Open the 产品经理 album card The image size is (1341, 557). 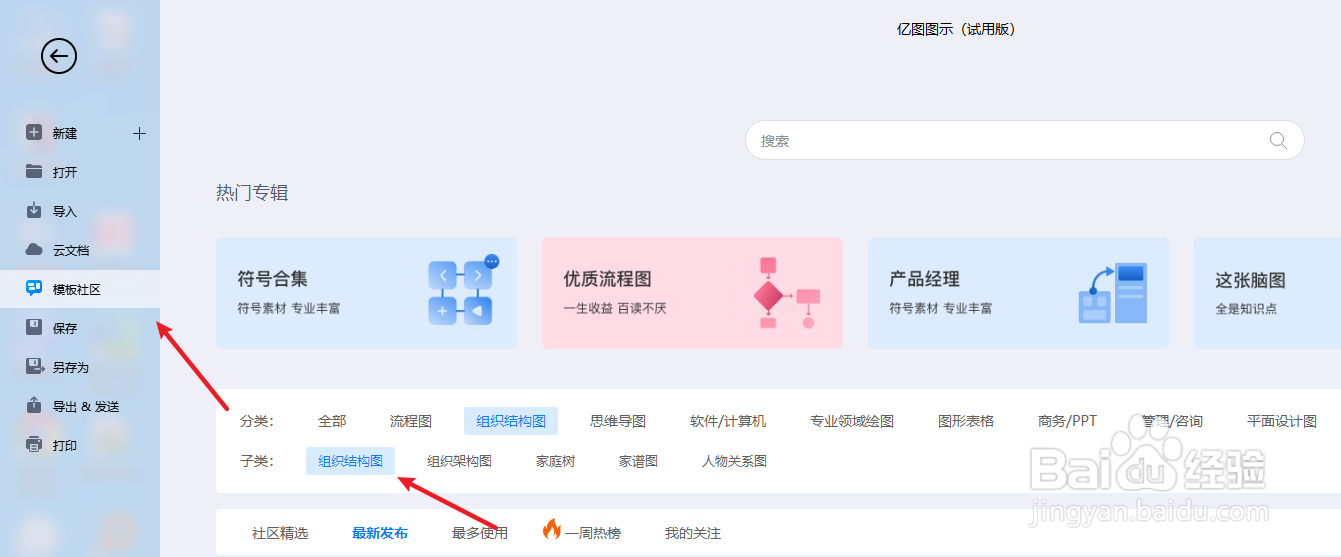[1018, 293]
